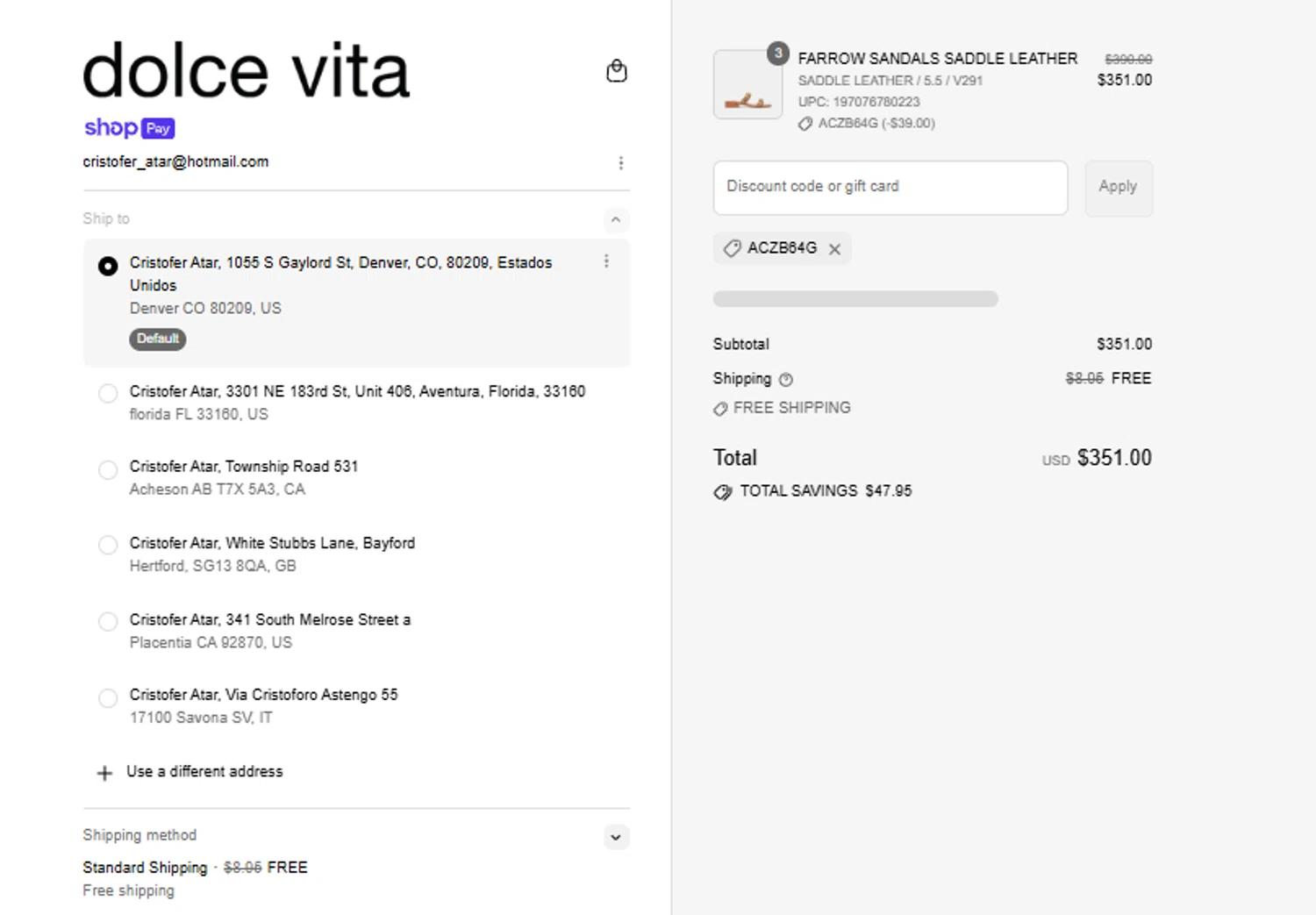
Task: Click the dolce vita store logo
Action: pyautogui.click(x=247, y=71)
